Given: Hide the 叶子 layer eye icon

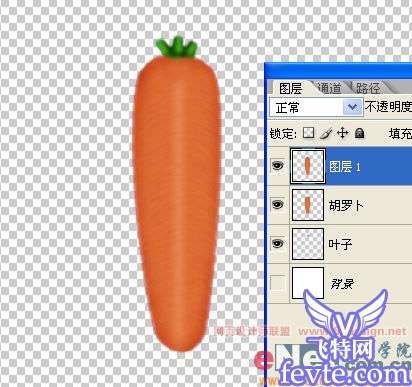Looking at the screenshot, I should coord(278,243).
